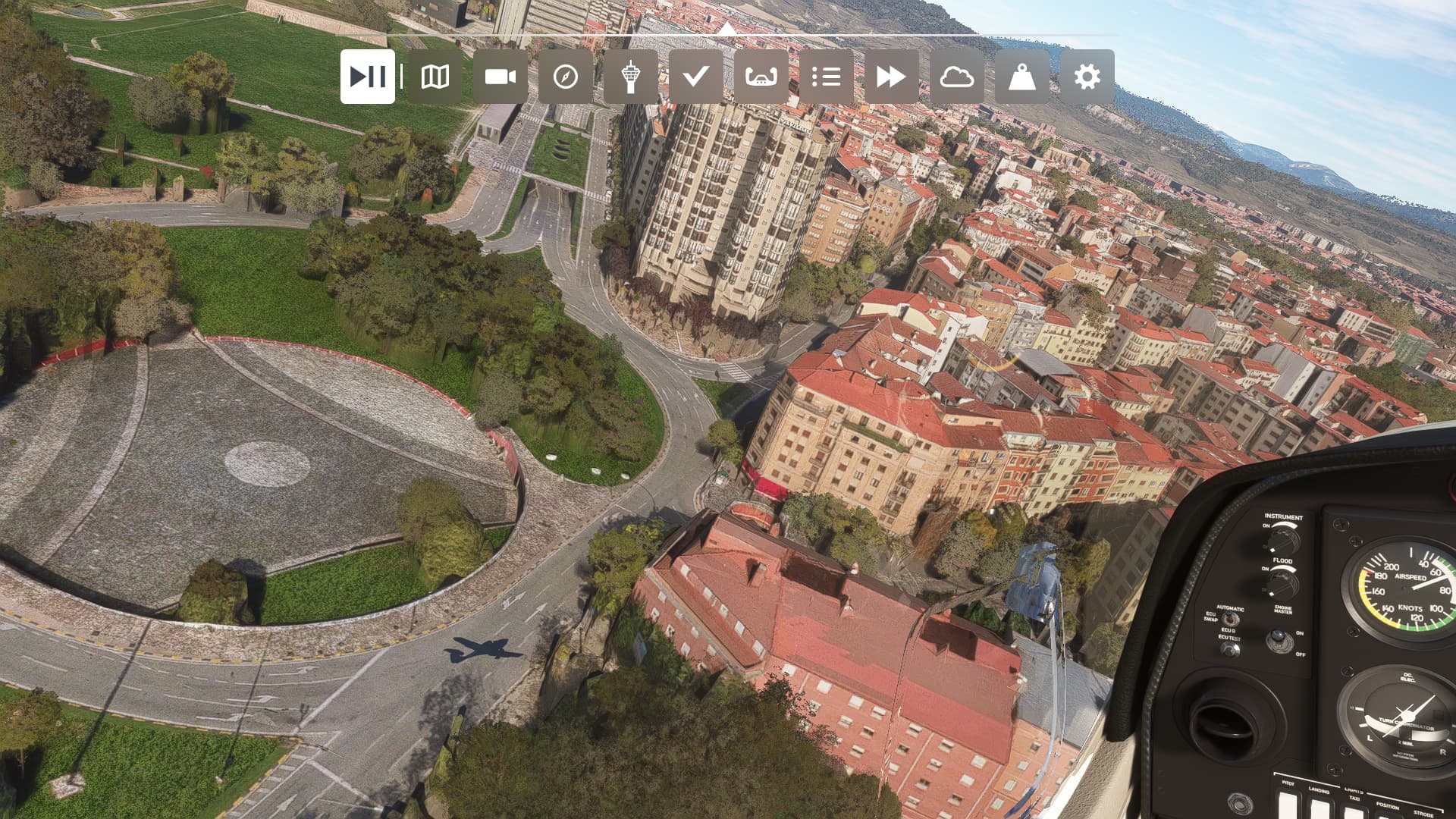Click the Active Pause play/pause button
1456x819 pixels.
point(368,77)
